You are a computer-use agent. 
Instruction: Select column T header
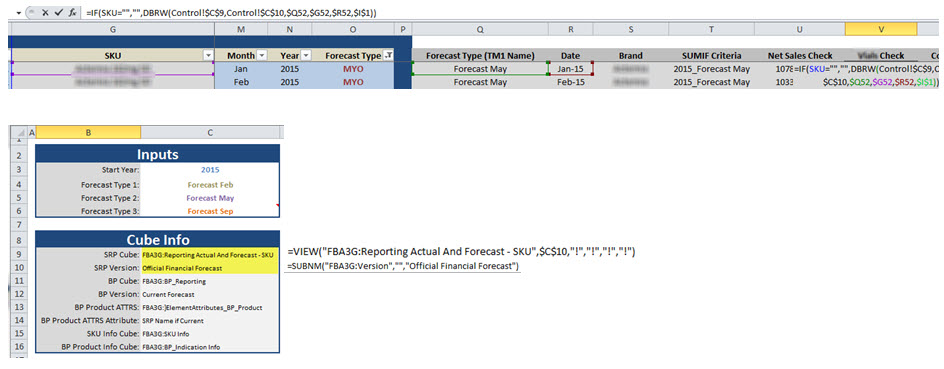pyautogui.click(x=712, y=29)
